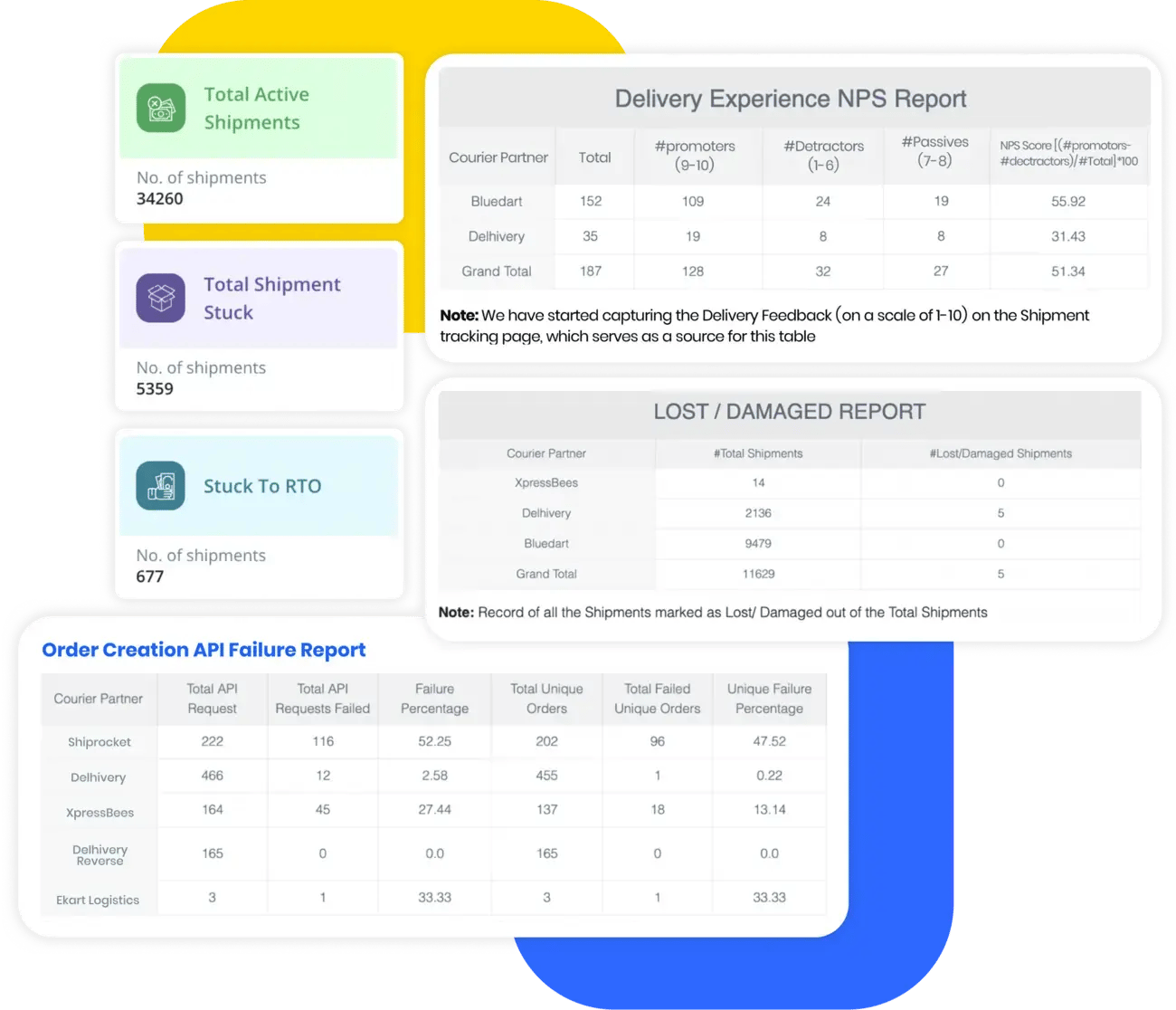This screenshot has width=1176, height=1010.
Task: Click unique failure percentage 13.14
Action: 769,810
